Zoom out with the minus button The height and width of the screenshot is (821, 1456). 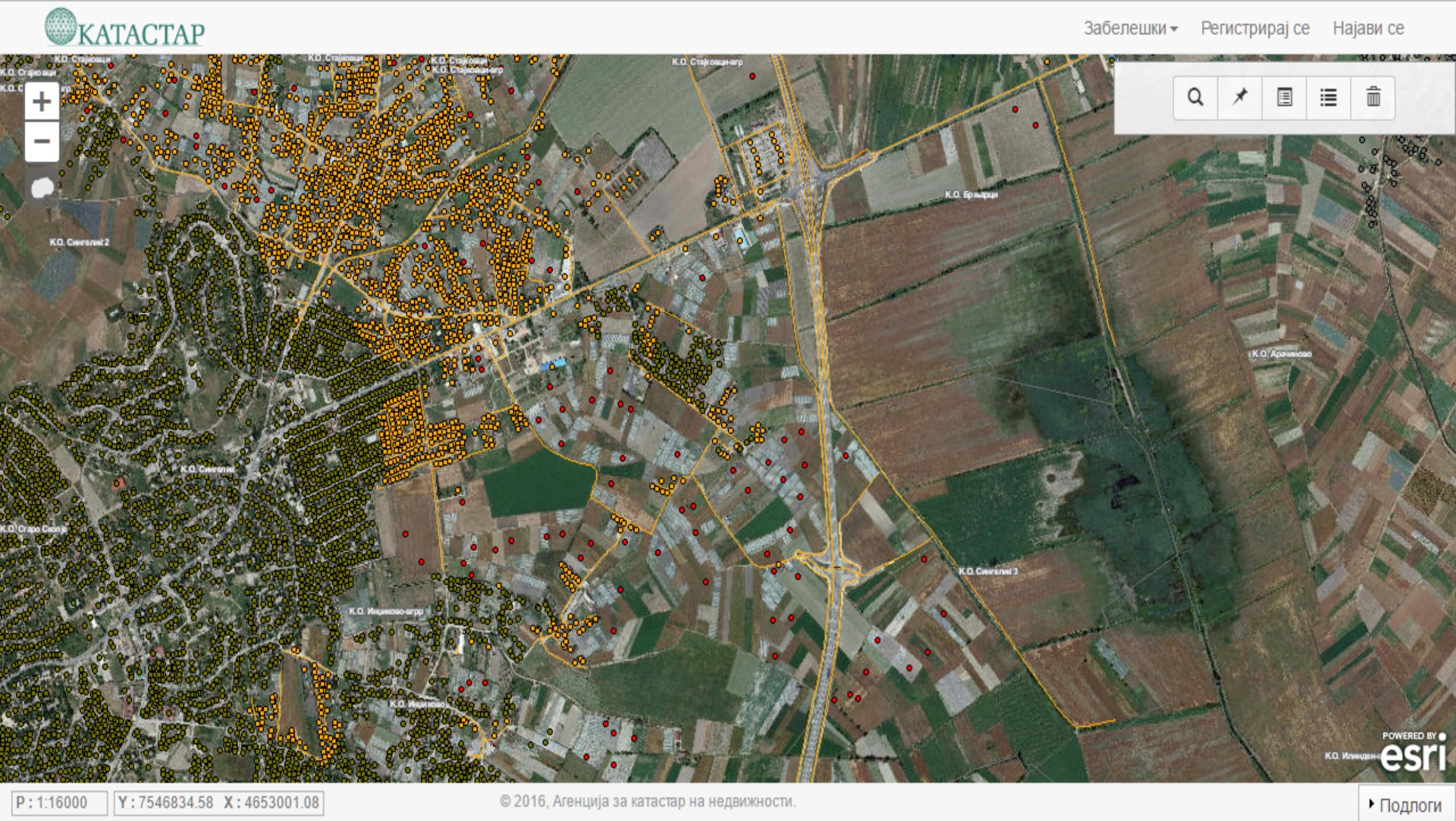click(42, 142)
